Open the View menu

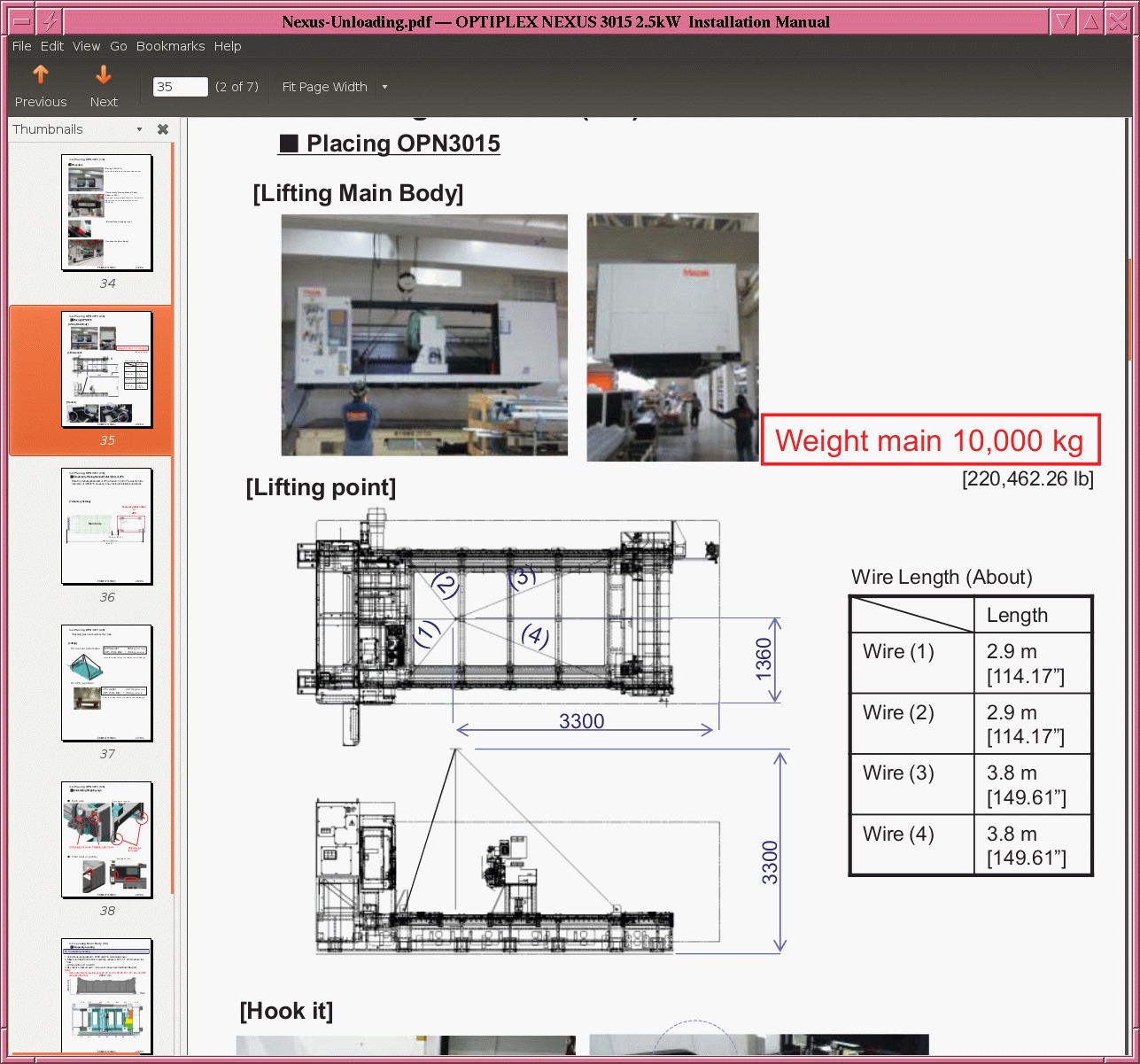click(86, 46)
